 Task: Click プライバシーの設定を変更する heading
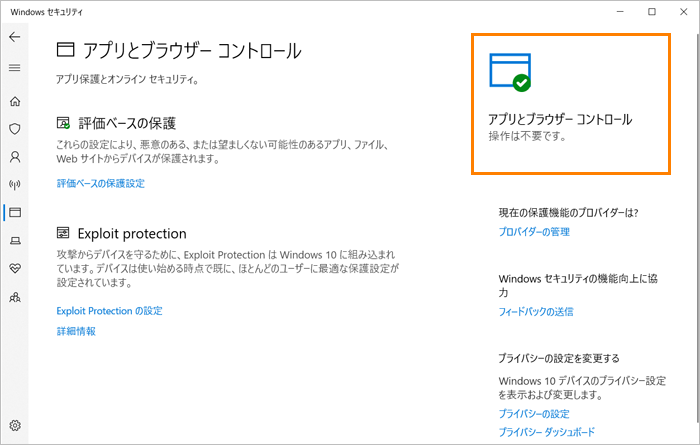[x=559, y=358]
